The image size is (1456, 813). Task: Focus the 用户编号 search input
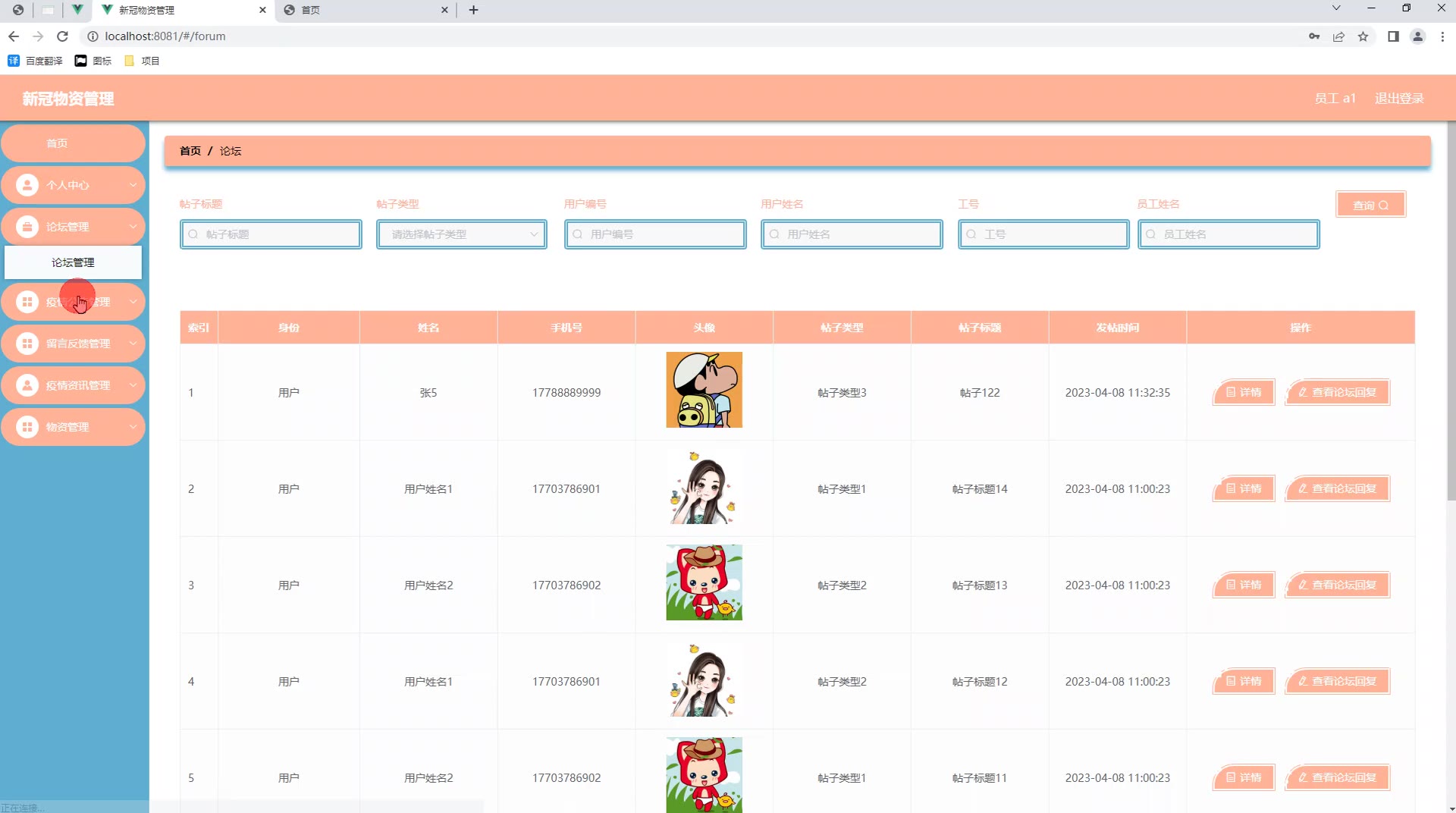[x=655, y=234]
